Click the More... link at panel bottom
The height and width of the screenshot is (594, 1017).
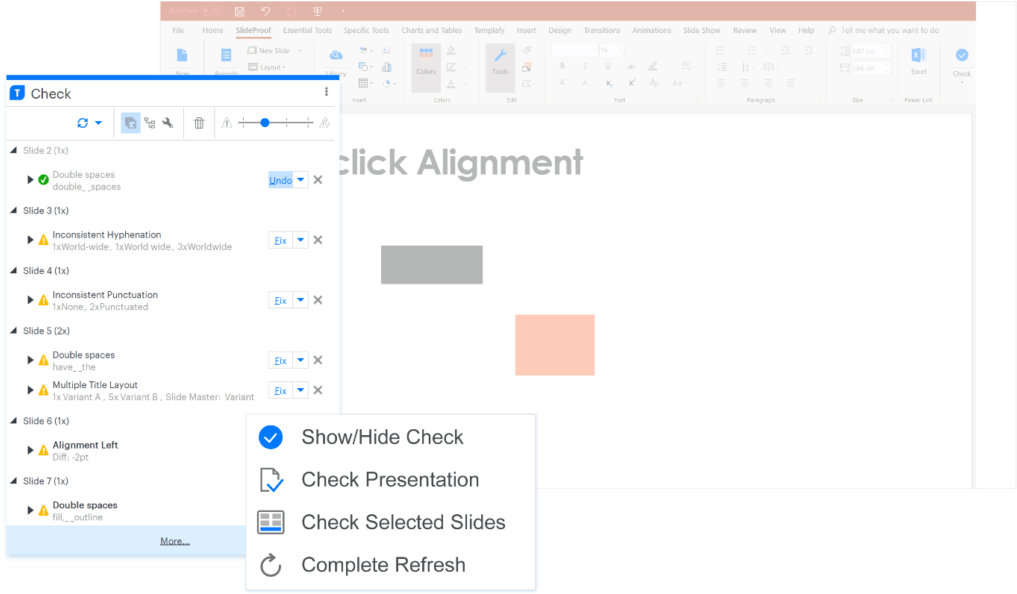pos(174,541)
